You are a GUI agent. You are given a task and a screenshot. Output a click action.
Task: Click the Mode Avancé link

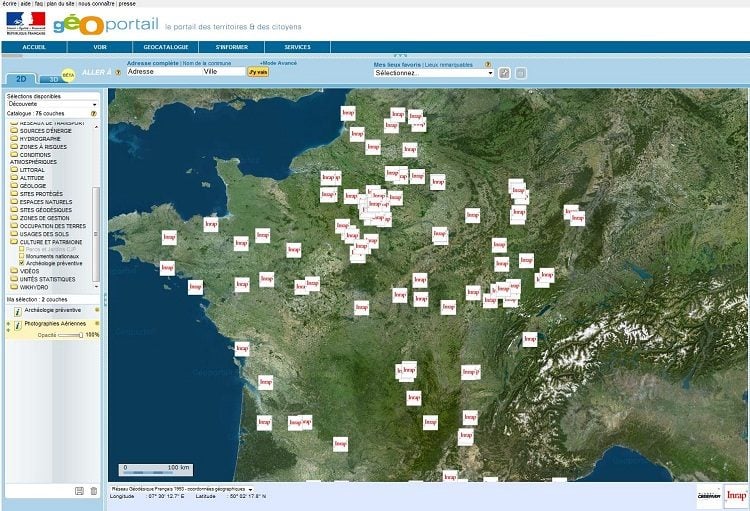(279, 62)
